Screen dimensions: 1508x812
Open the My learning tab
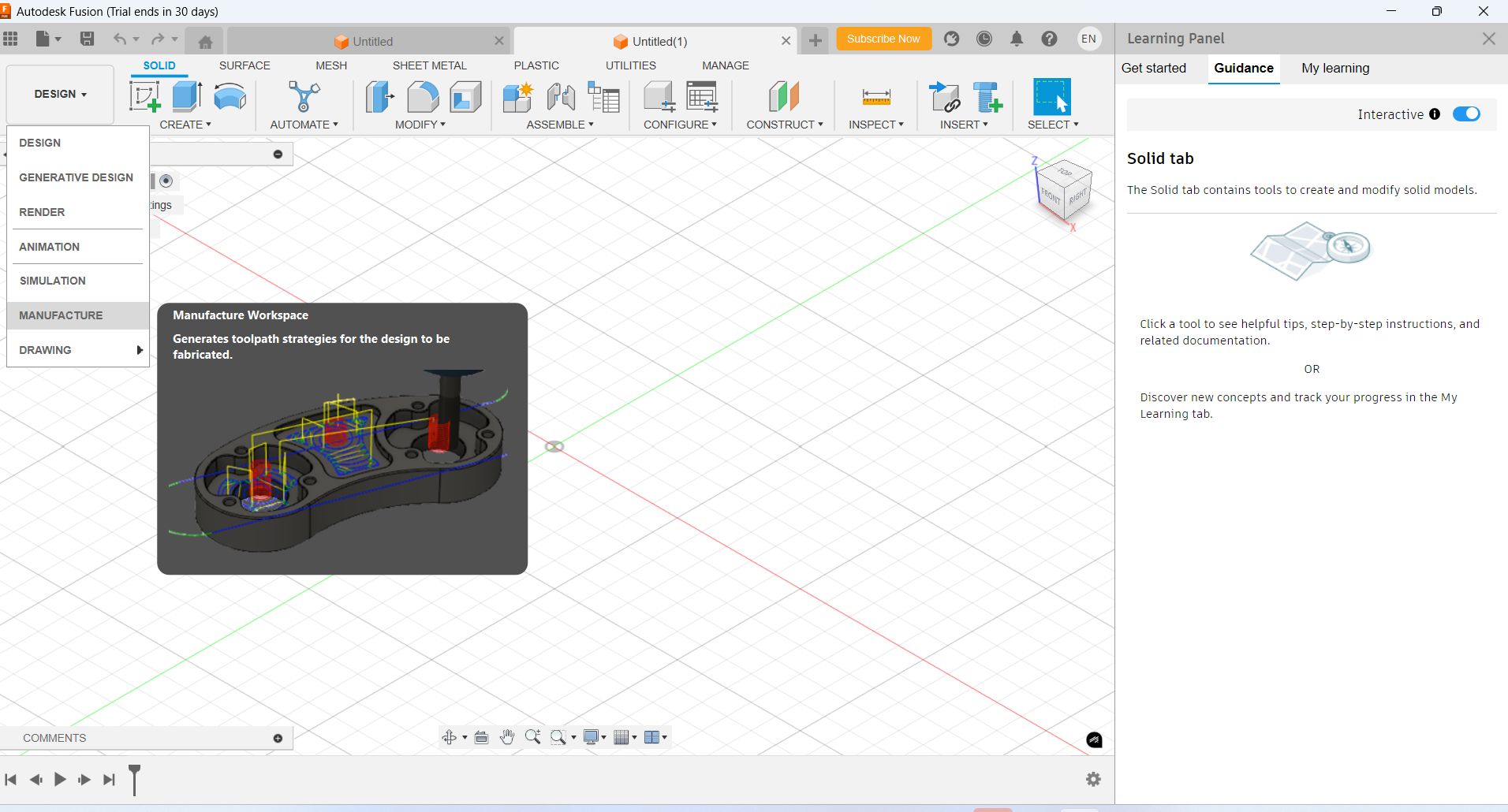pyautogui.click(x=1335, y=68)
